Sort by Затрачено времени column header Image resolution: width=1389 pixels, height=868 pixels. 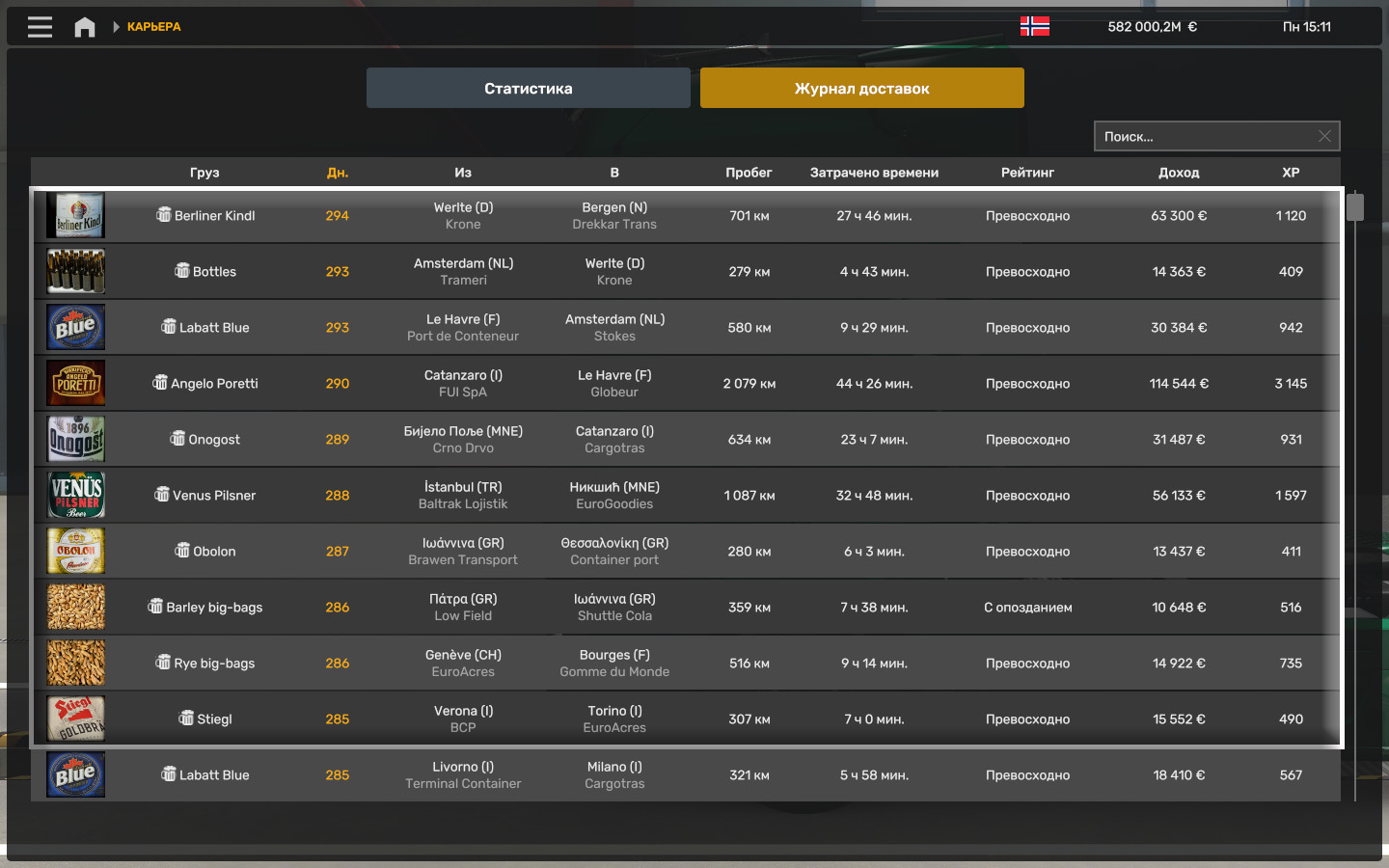(874, 173)
